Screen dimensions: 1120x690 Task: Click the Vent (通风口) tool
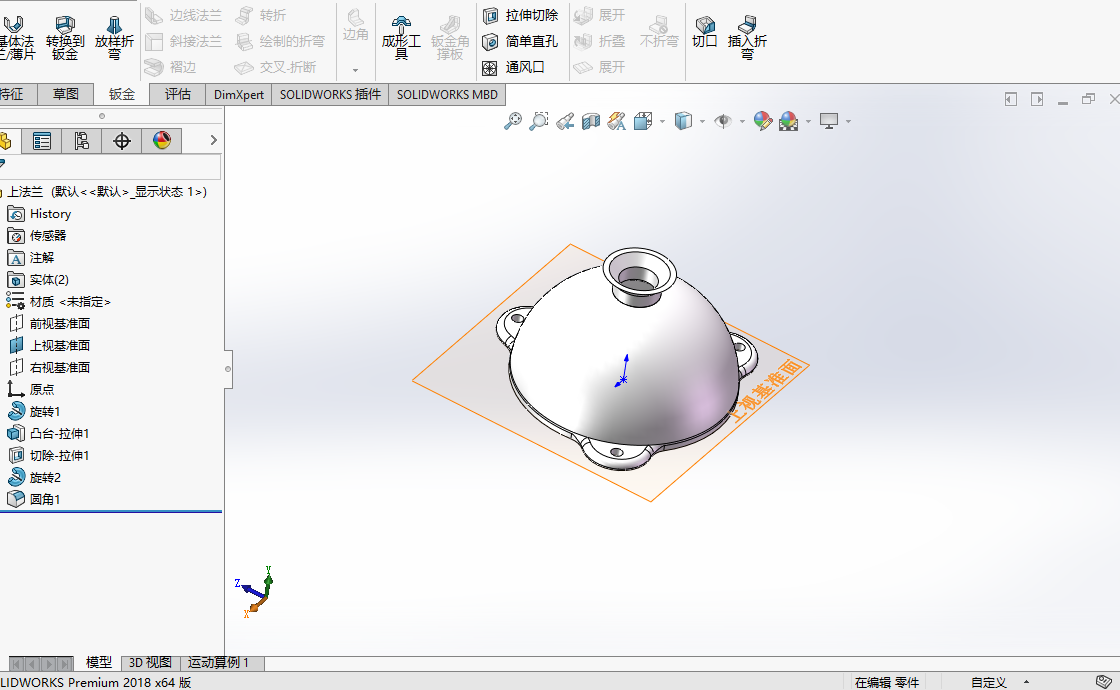514,67
